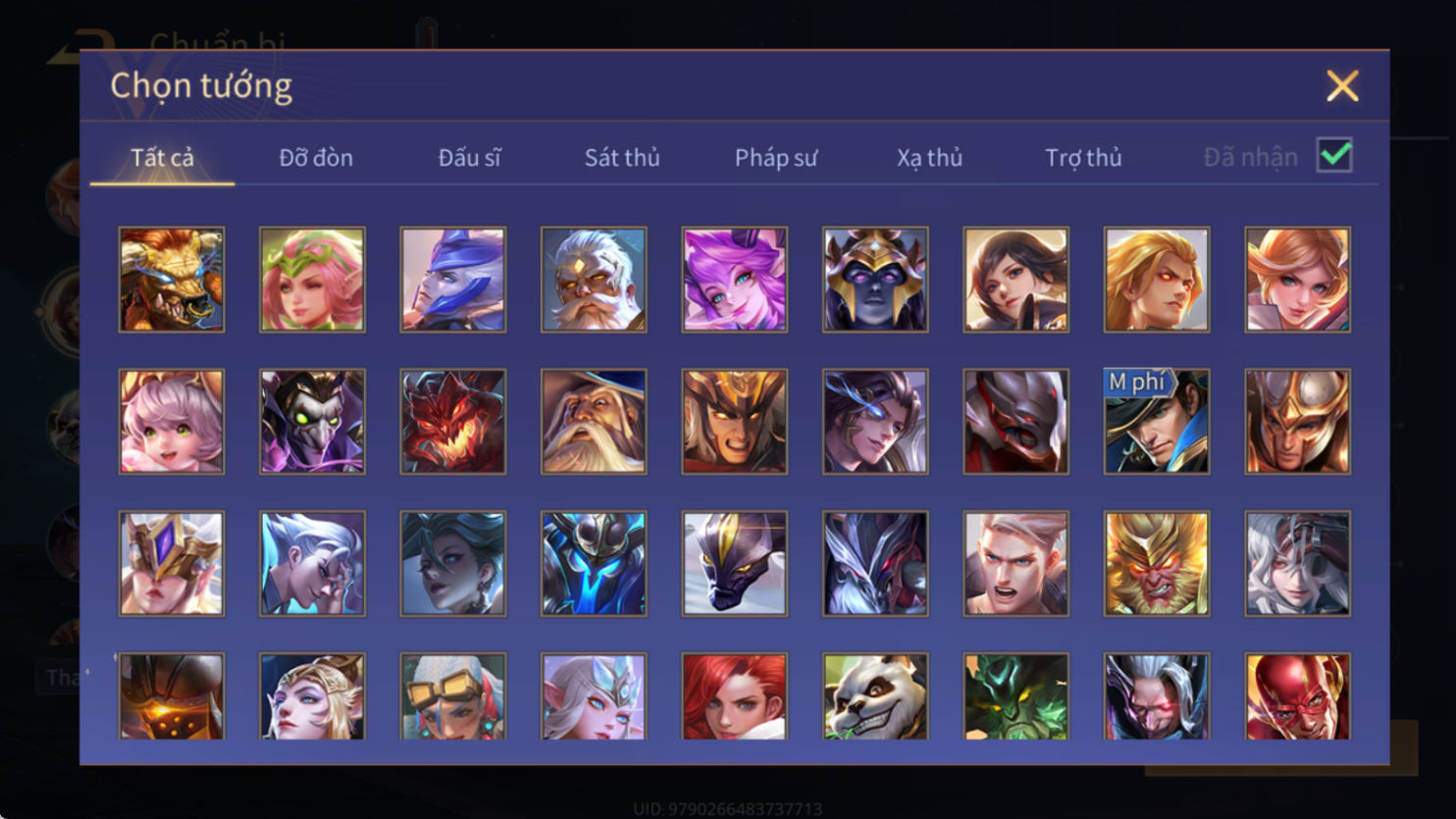The height and width of the screenshot is (819, 1456).
Task: Choose the panda hero portrait
Action: click(875, 696)
